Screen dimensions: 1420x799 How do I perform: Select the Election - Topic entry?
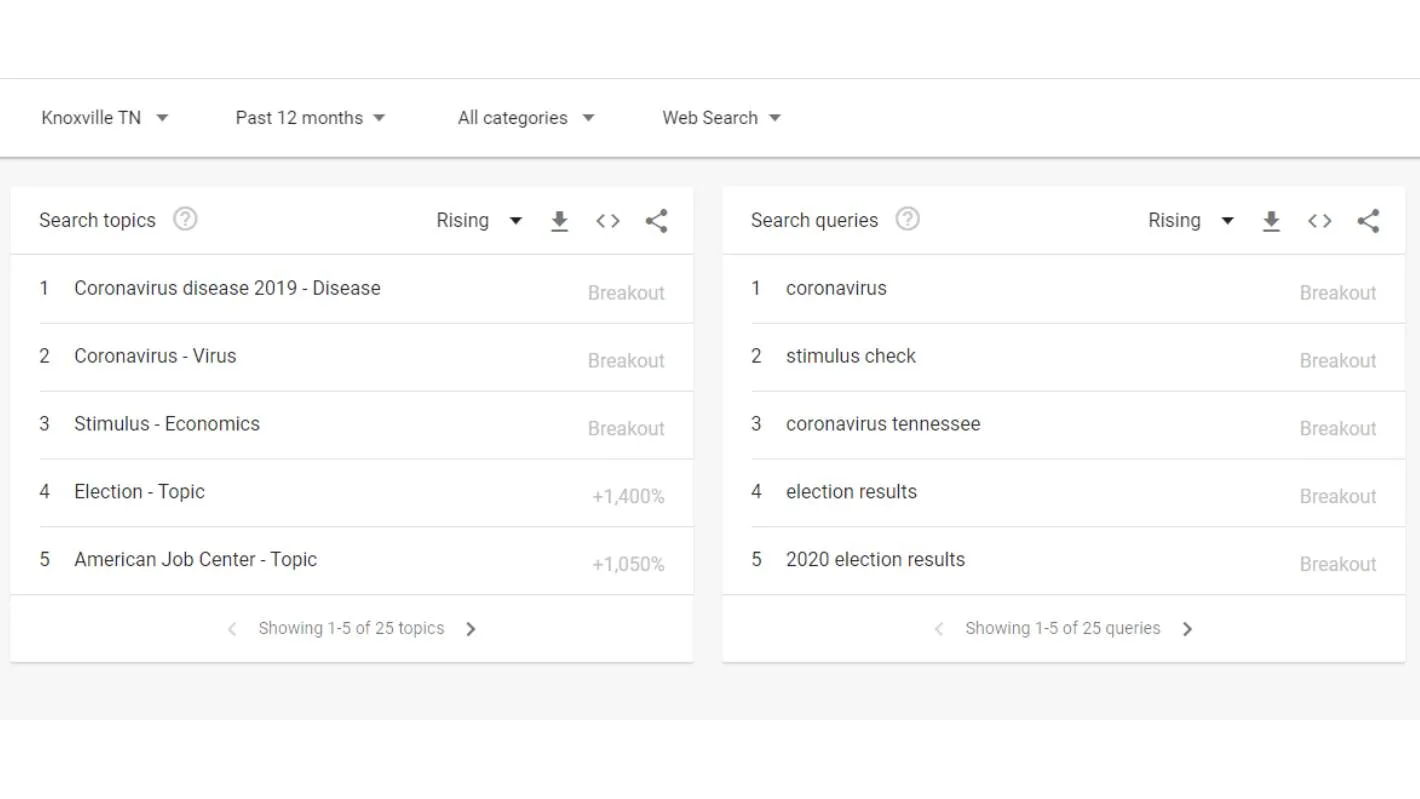coord(139,491)
